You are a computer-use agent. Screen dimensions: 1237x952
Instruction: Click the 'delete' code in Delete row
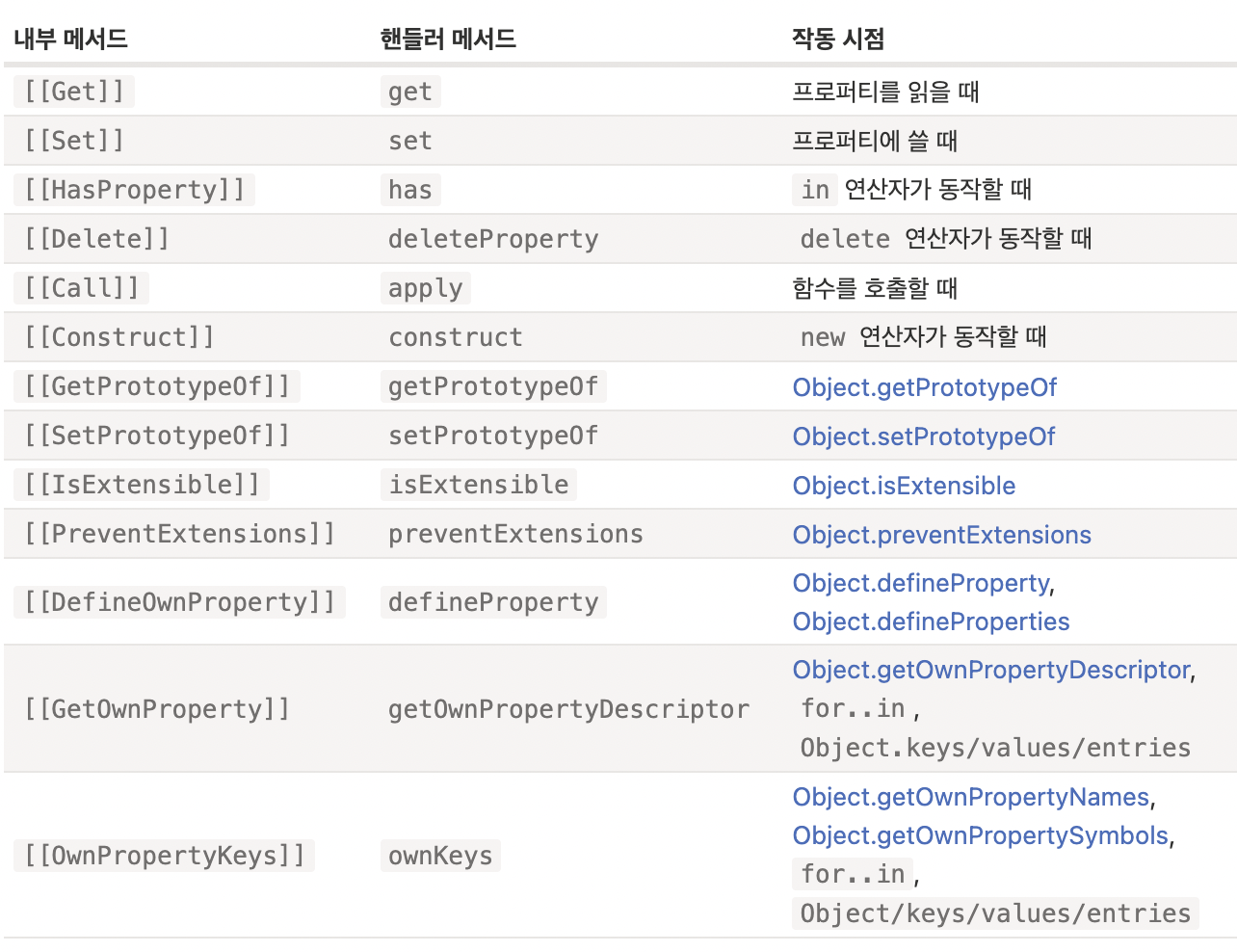[845, 239]
